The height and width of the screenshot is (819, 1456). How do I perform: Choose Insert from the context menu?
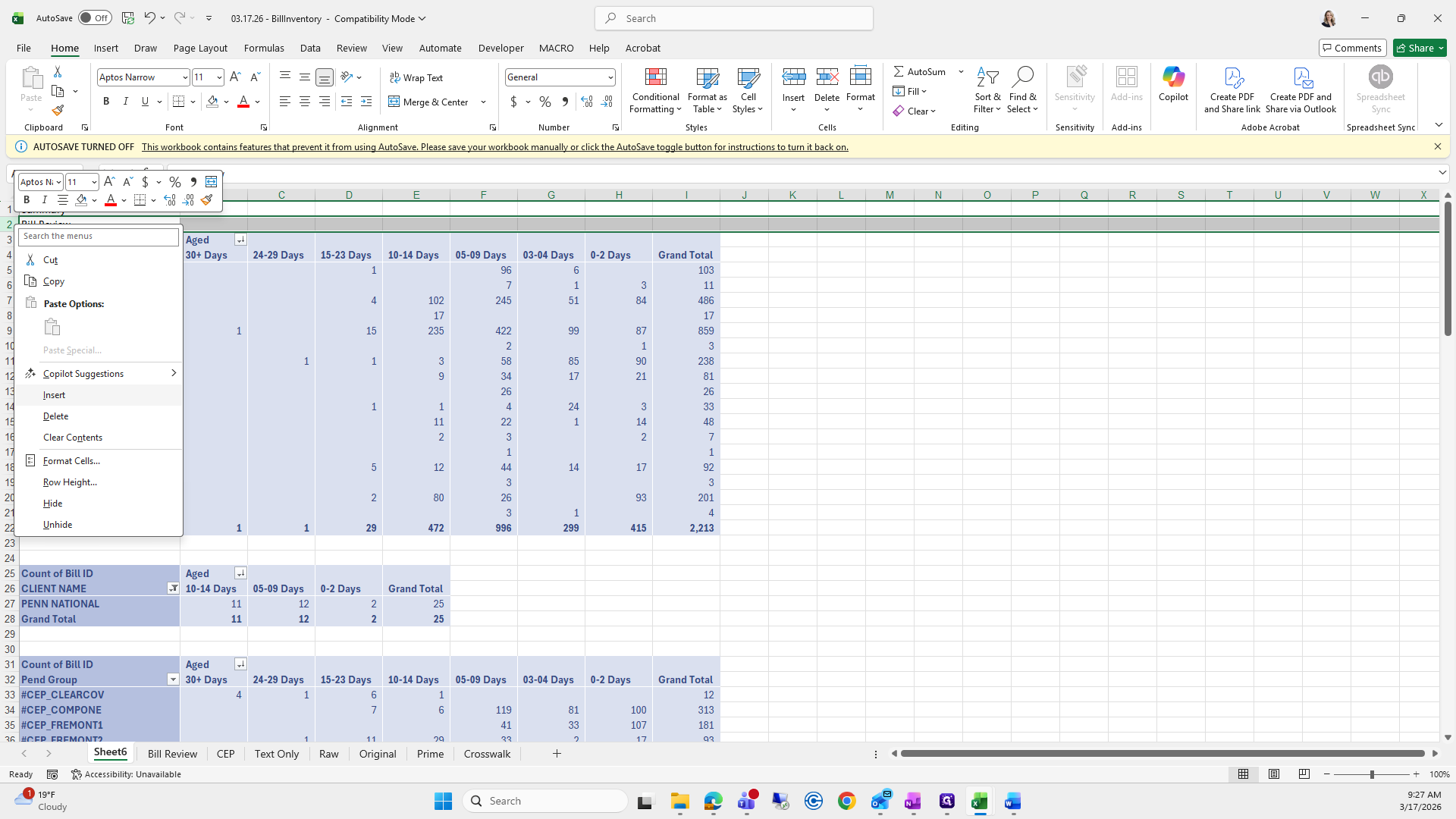tap(55, 395)
